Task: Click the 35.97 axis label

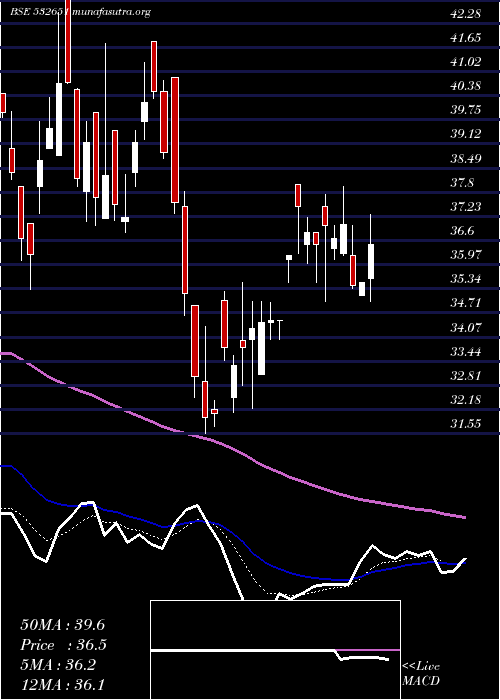Action: 466,254
